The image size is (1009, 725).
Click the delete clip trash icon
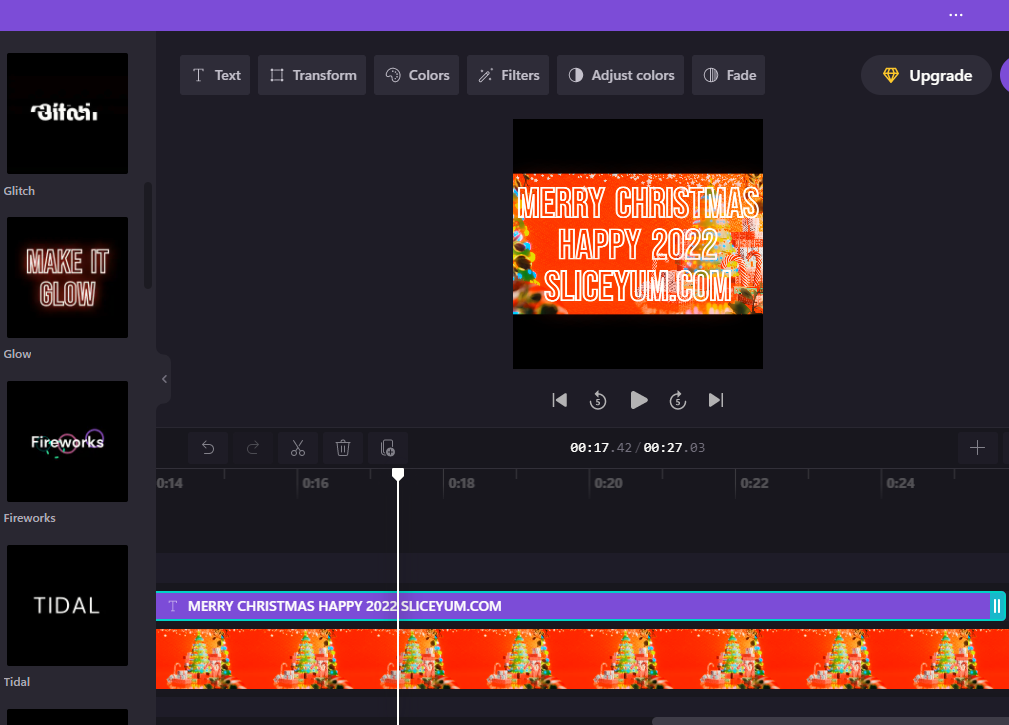coord(342,448)
